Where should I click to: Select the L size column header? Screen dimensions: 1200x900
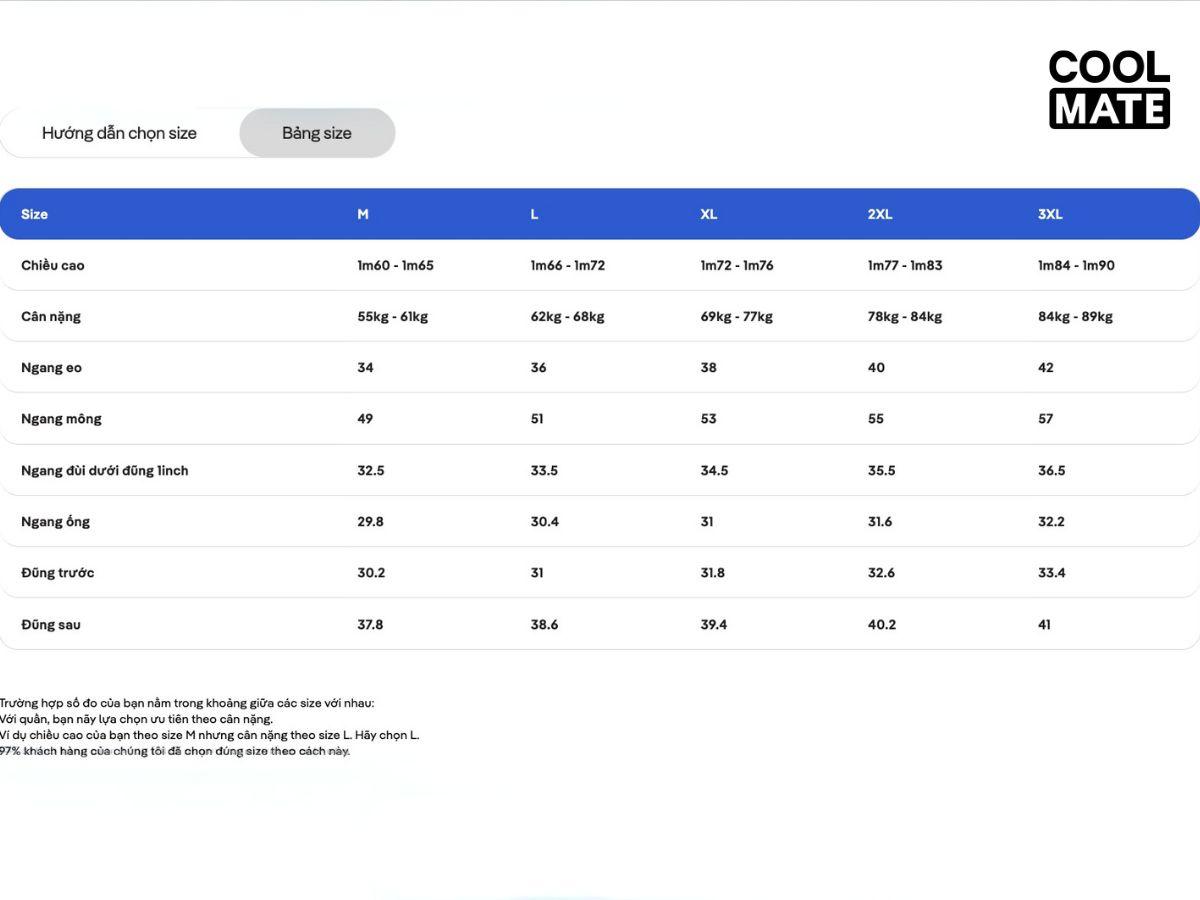click(535, 214)
